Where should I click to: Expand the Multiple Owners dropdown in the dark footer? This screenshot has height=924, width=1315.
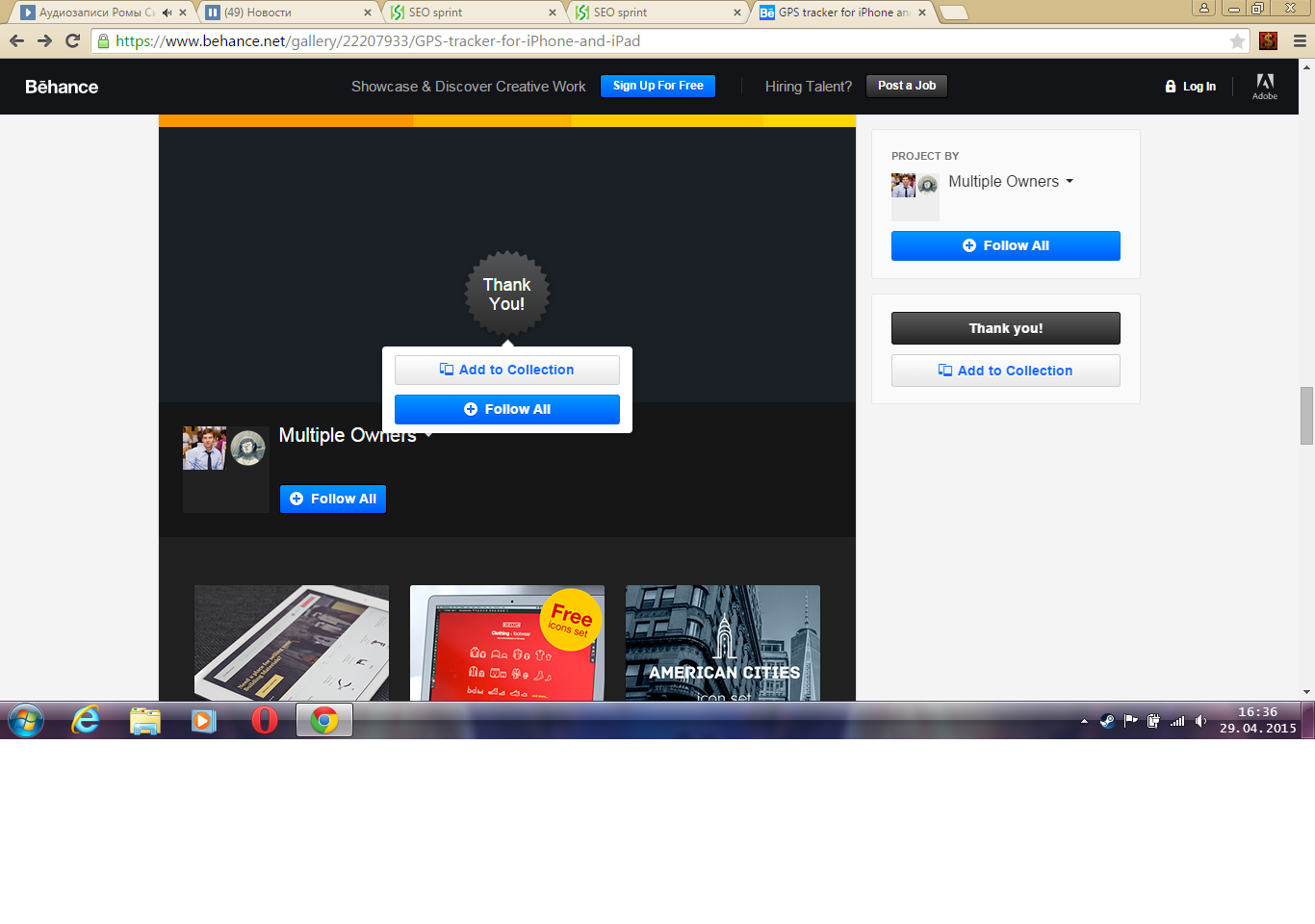428,435
